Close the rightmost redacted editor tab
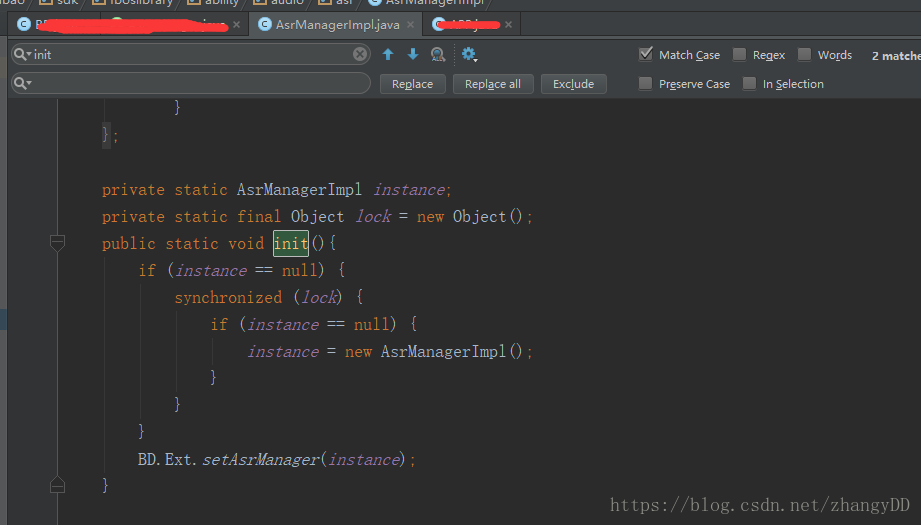This screenshot has height=525, width=921. 508,25
